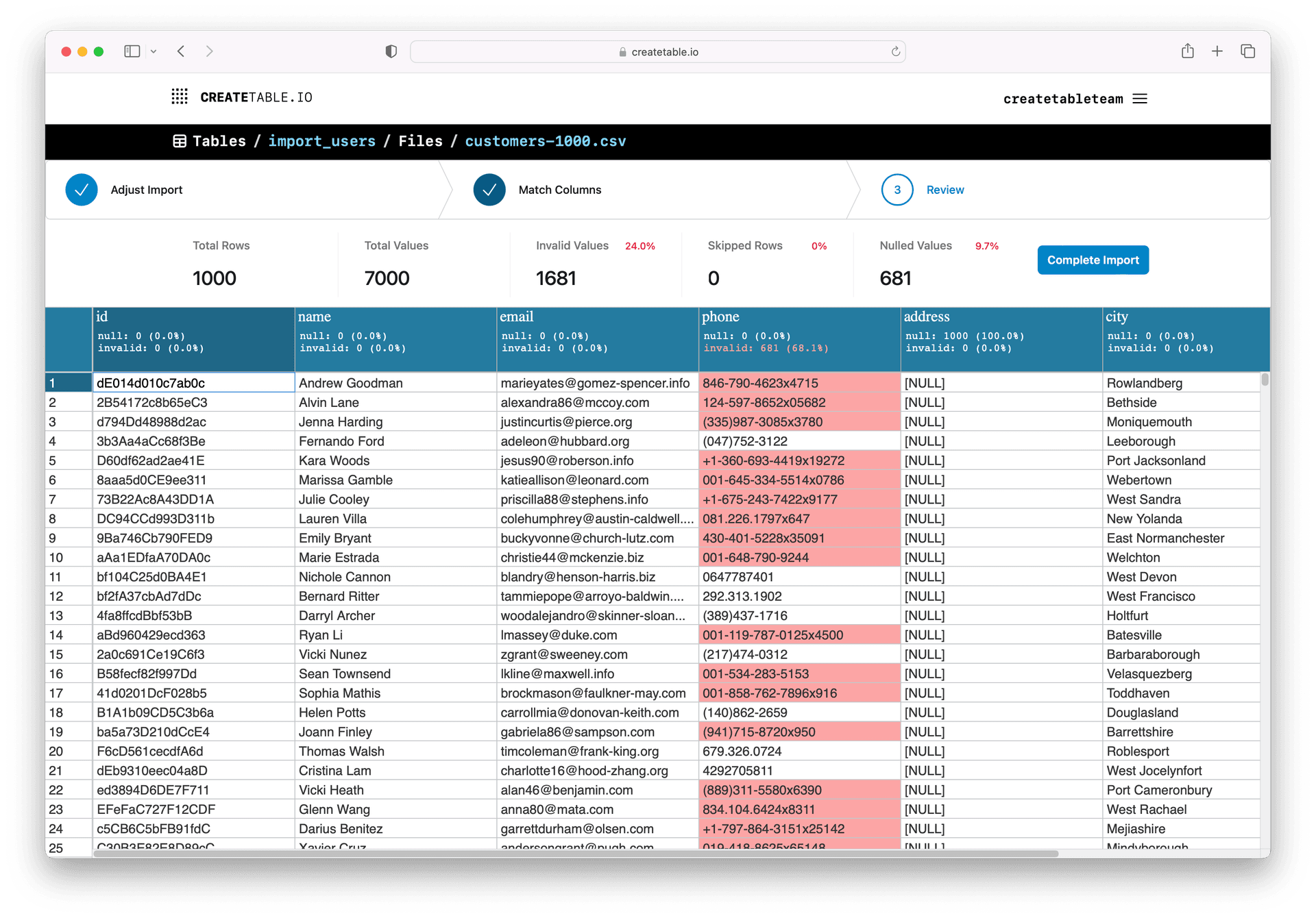Go back with the browser back arrow
The height and width of the screenshot is (918, 1316).
[181, 51]
